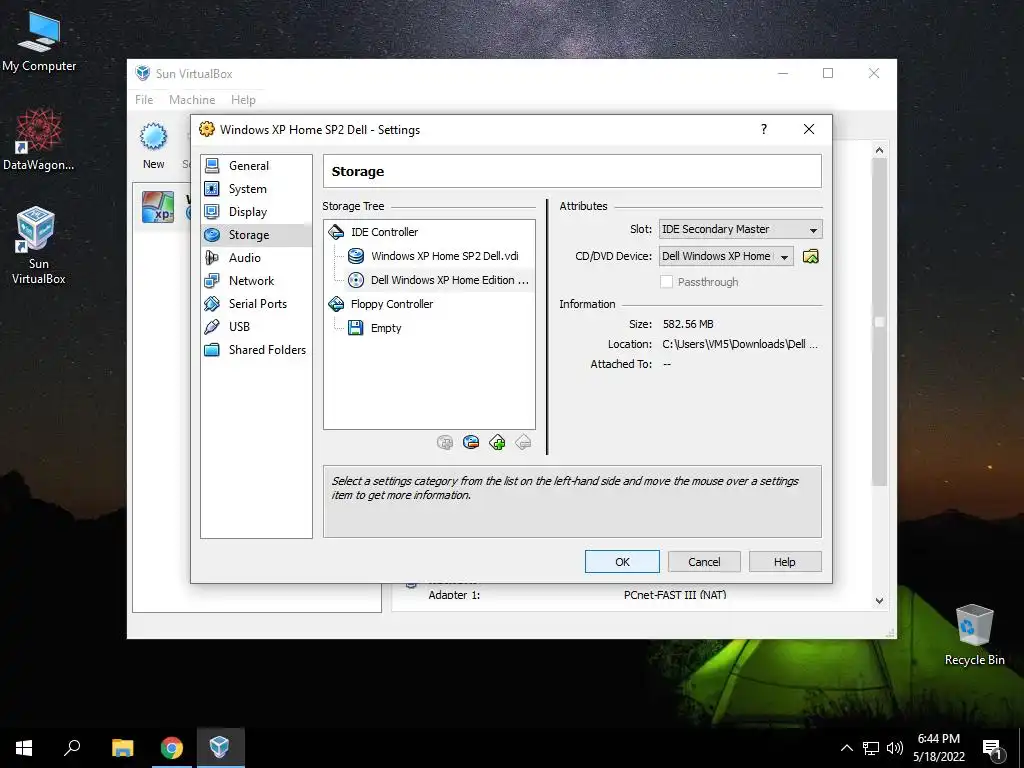Open Help menu in Sun VirtualBox window
The width and height of the screenshot is (1024, 768).
243,100
